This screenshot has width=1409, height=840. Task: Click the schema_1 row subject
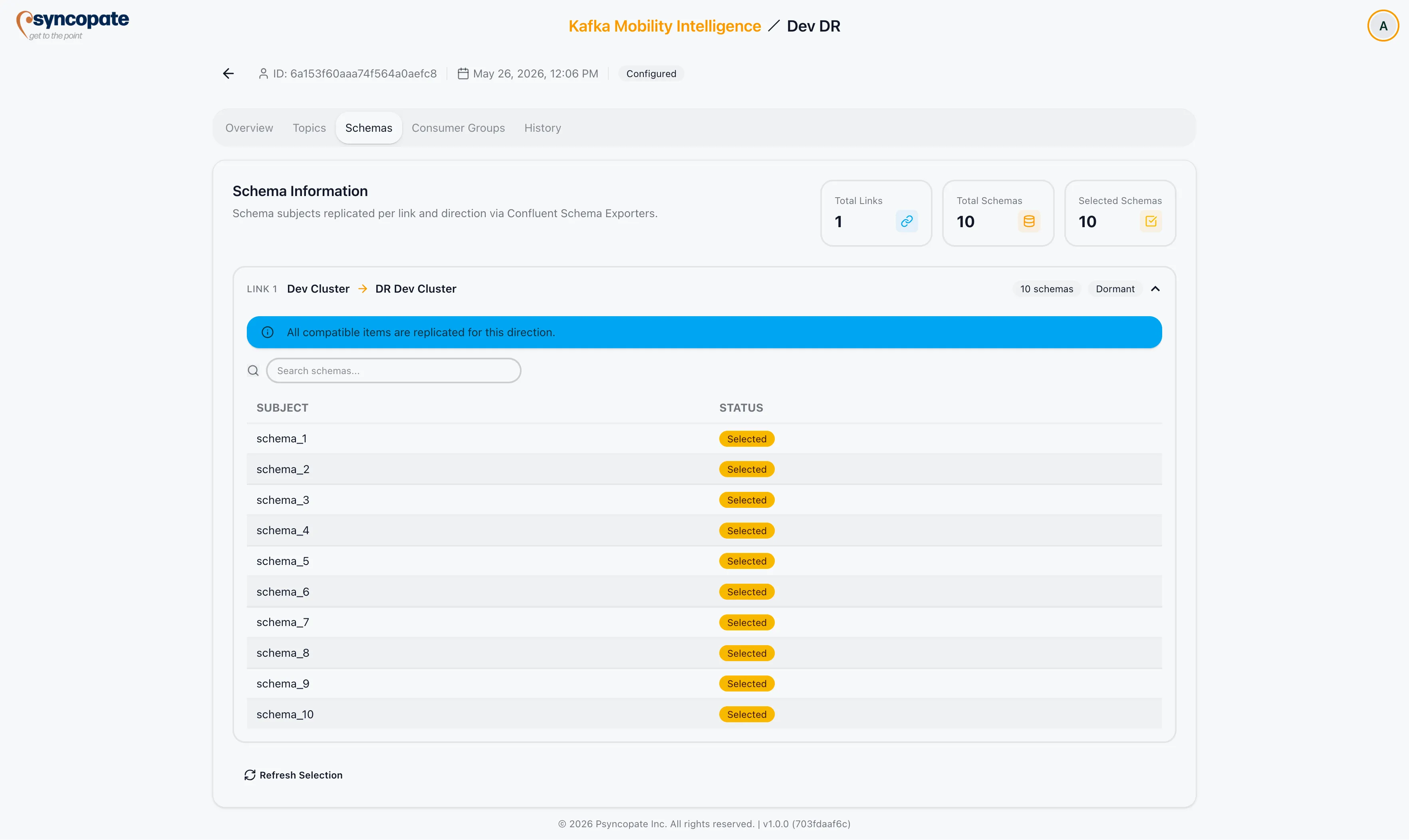[281, 439]
